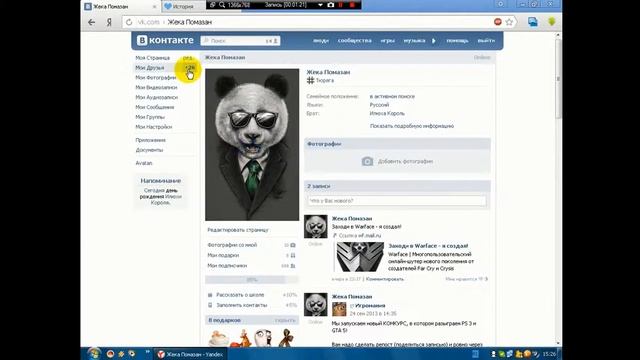The image size is (640, 360).
Task: Bookmark the page with the star icon
Action: (509, 22)
